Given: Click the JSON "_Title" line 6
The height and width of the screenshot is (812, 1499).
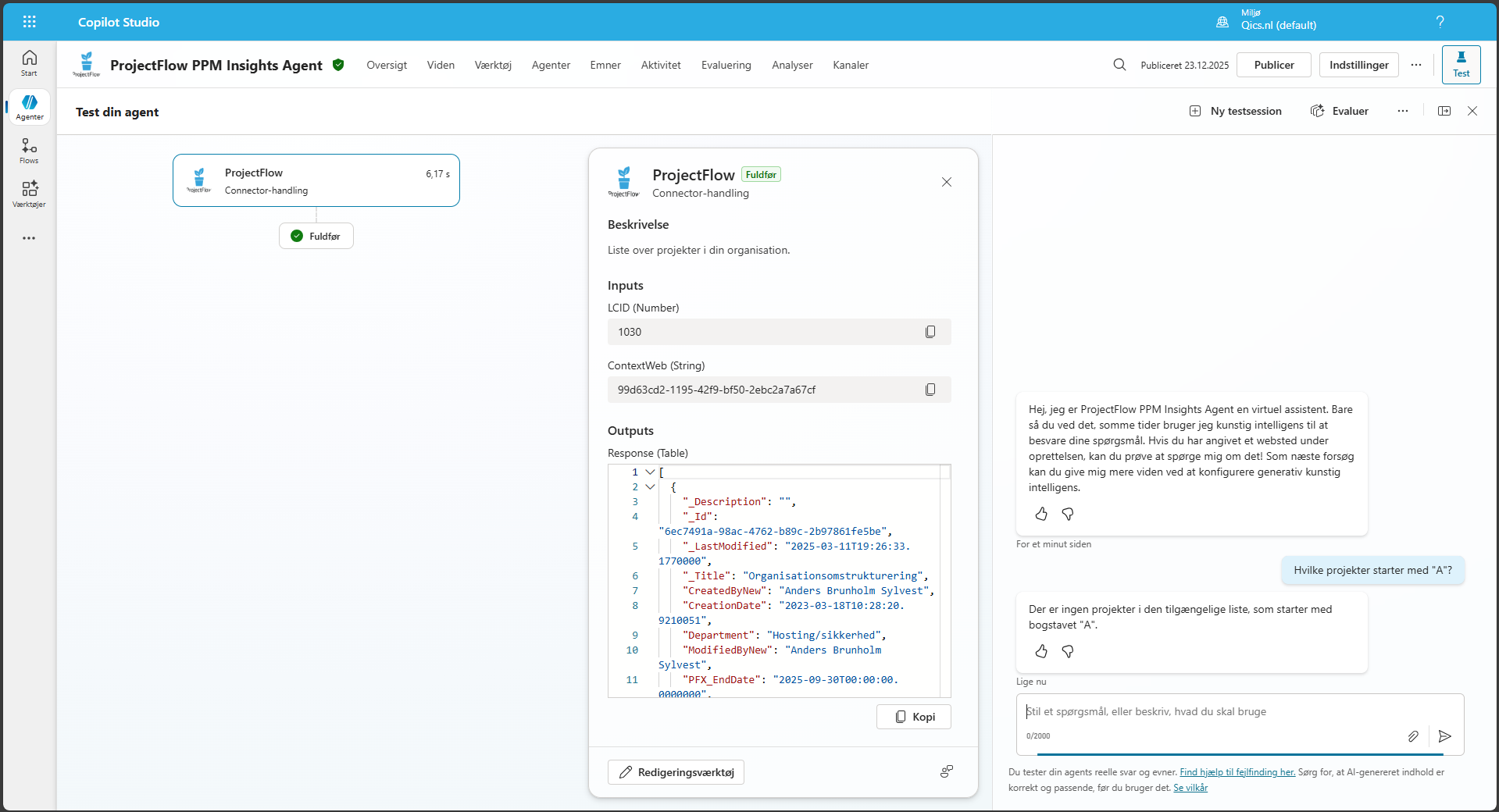Looking at the screenshot, I should pos(805,575).
